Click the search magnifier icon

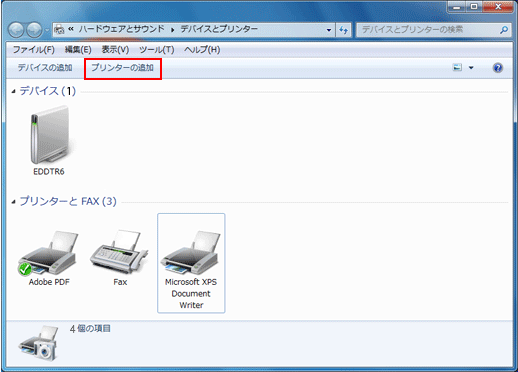(504, 30)
